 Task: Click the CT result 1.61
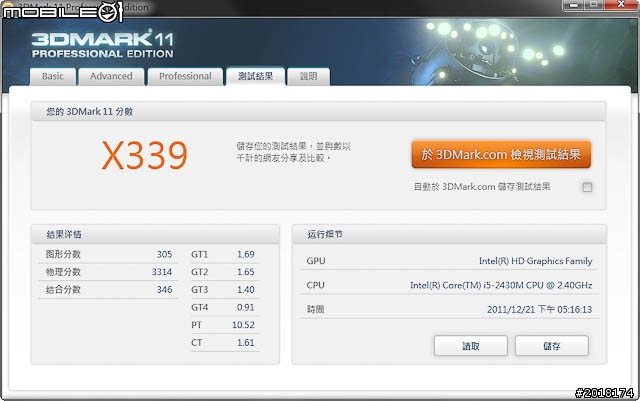click(x=246, y=343)
